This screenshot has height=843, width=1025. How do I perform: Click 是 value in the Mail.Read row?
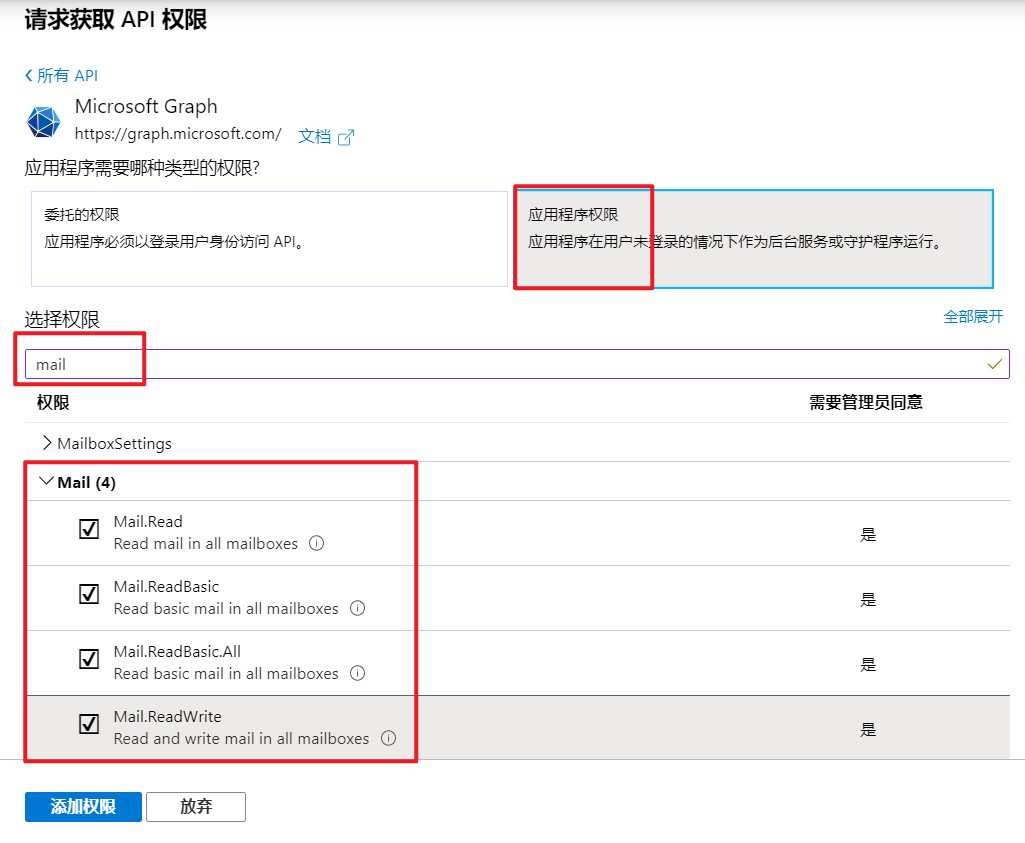pyautogui.click(x=867, y=535)
